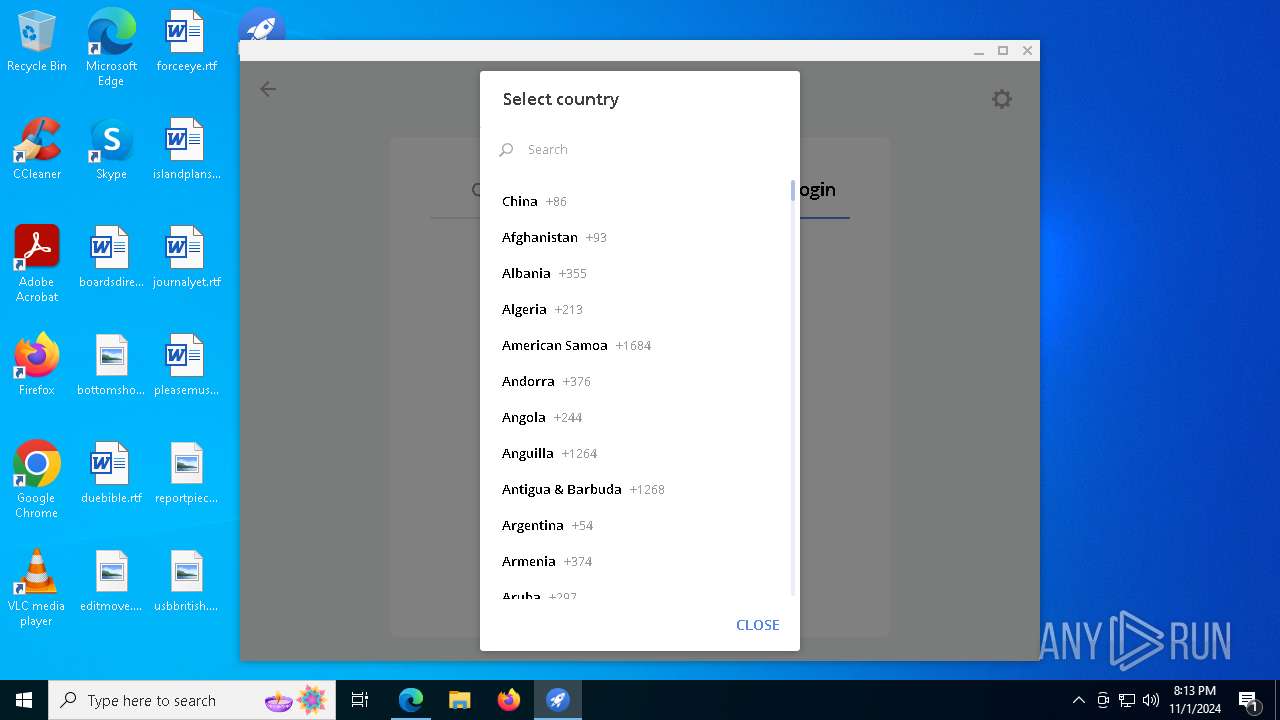Select forceeye.rtf file on desktop

coord(186,42)
